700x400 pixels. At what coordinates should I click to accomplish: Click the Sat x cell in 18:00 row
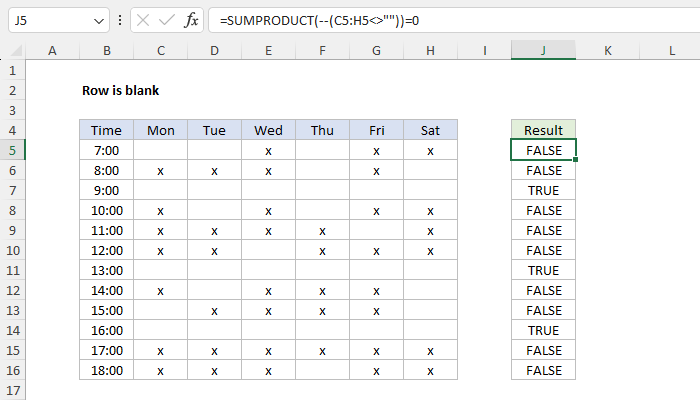(430, 370)
